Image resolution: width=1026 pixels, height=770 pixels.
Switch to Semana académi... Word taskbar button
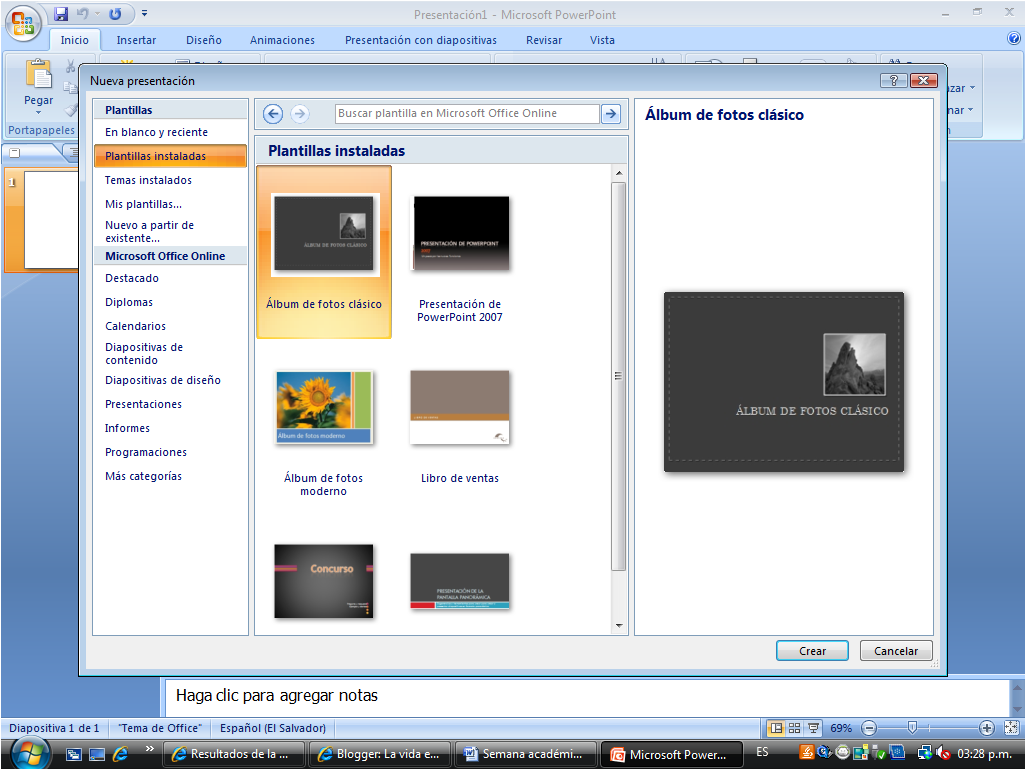click(526, 754)
